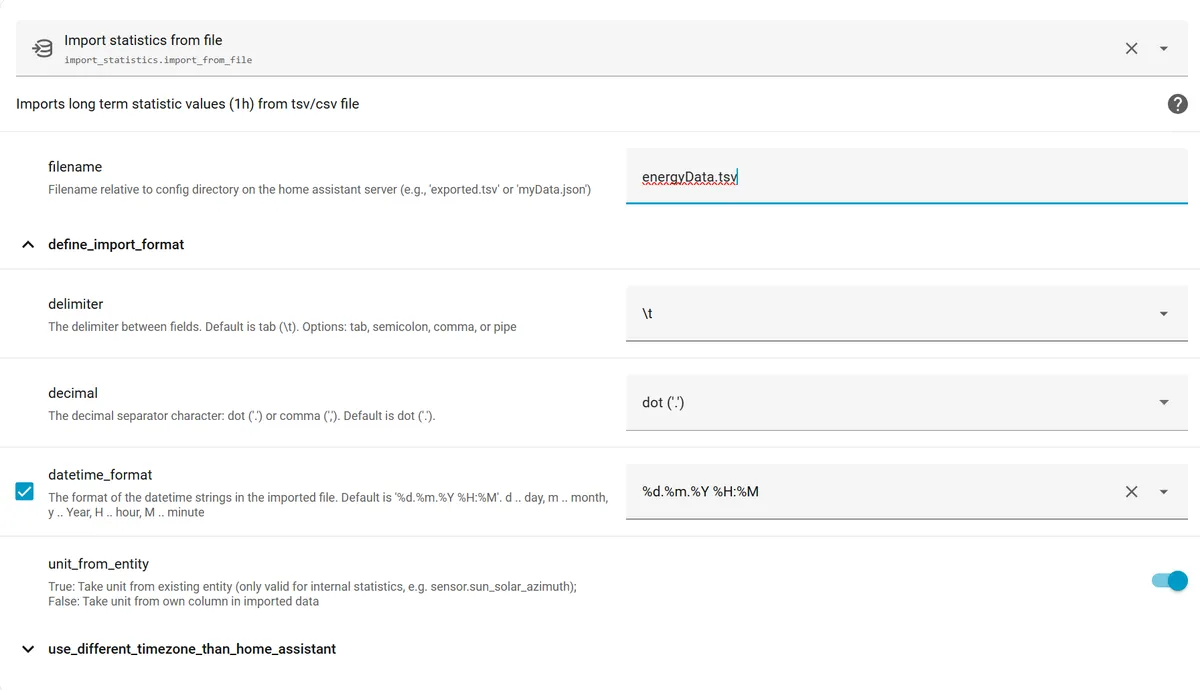
Task: Click the 'Imports long term statistic values' description
Action: tap(187, 104)
